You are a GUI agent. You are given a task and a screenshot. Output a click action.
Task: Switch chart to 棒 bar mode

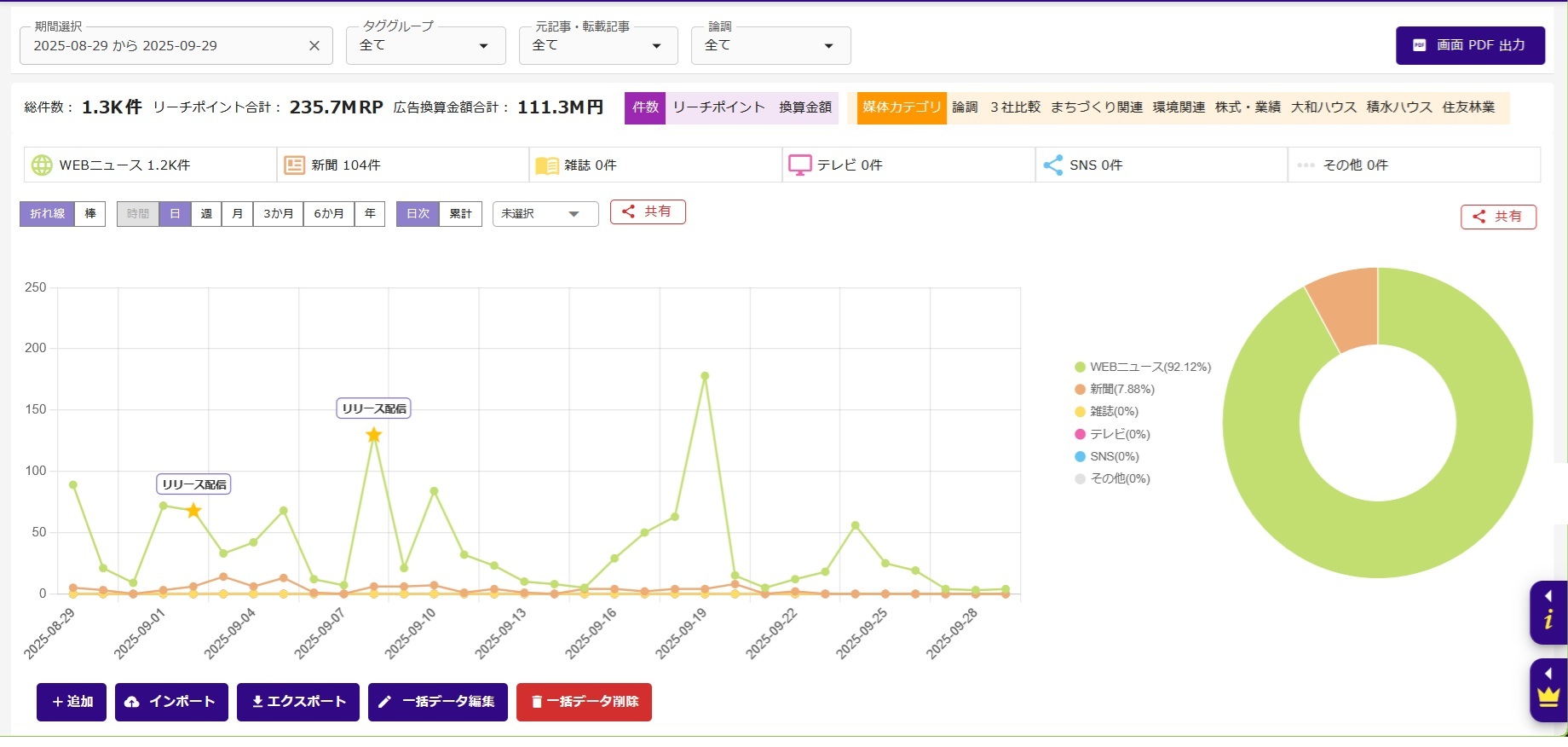coord(90,214)
